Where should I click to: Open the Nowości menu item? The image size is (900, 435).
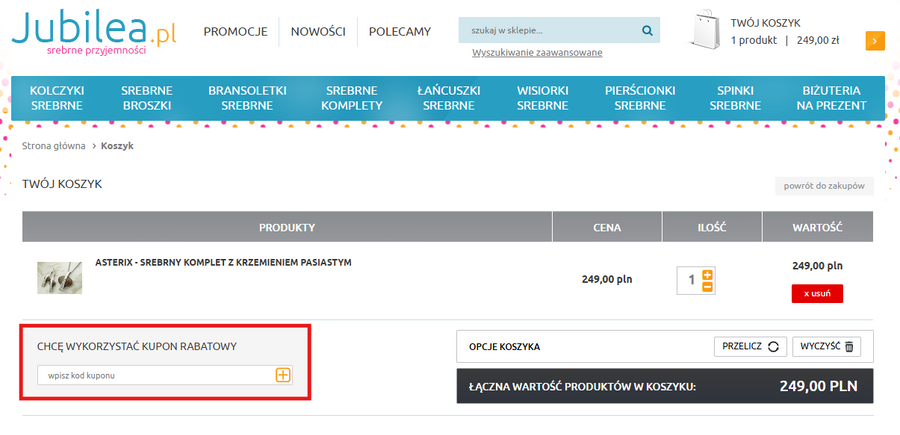coord(318,32)
